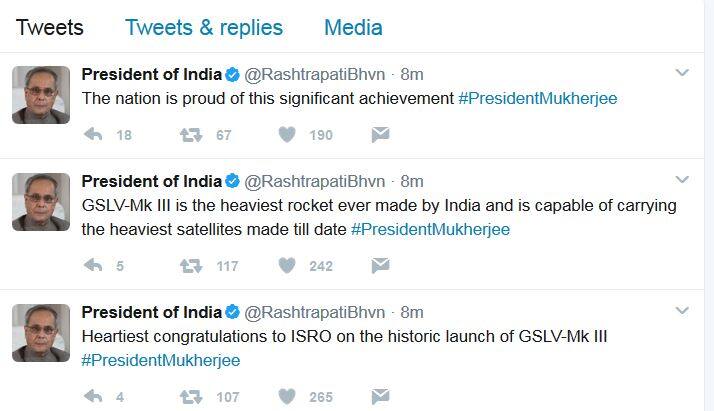The width and height of the screenshot is (714, 411).
Task: Like the heaviest rocket tweet
Action: [287, 266]
